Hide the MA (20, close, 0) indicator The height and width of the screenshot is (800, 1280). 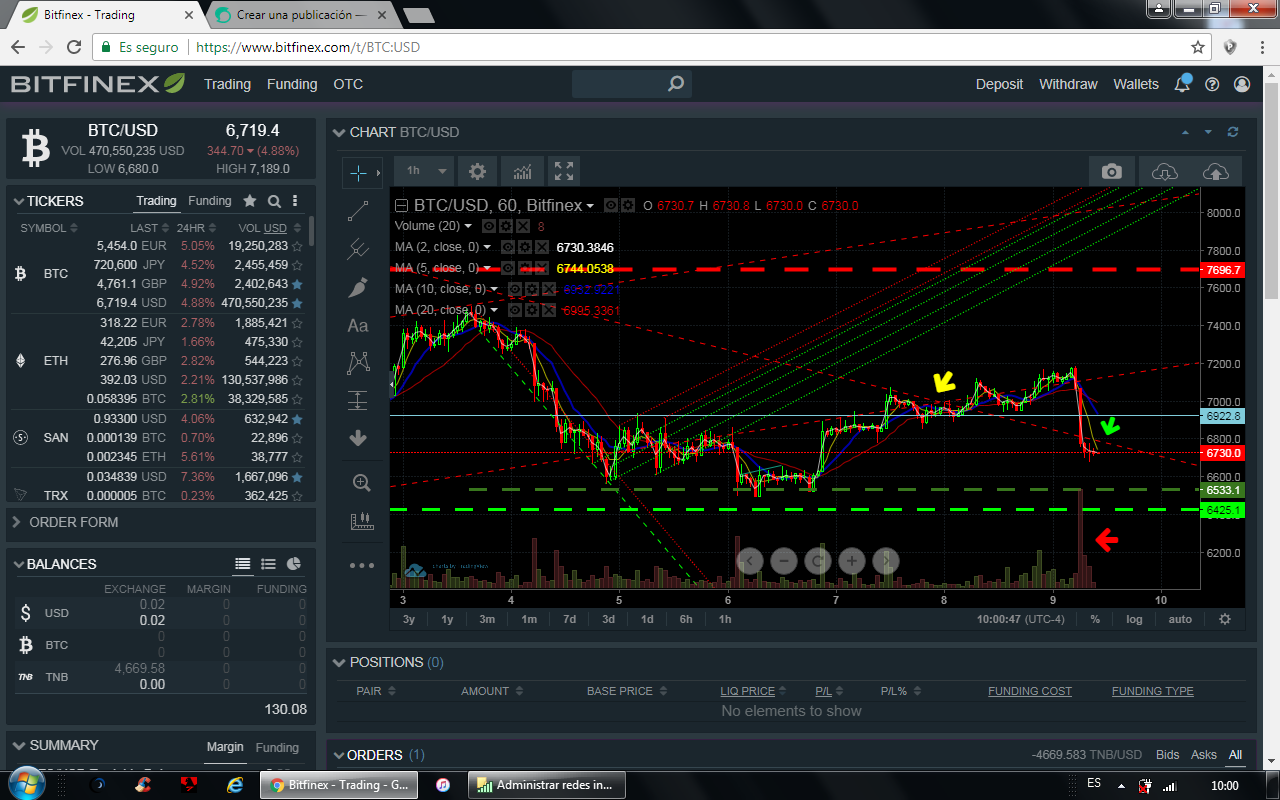515,310
